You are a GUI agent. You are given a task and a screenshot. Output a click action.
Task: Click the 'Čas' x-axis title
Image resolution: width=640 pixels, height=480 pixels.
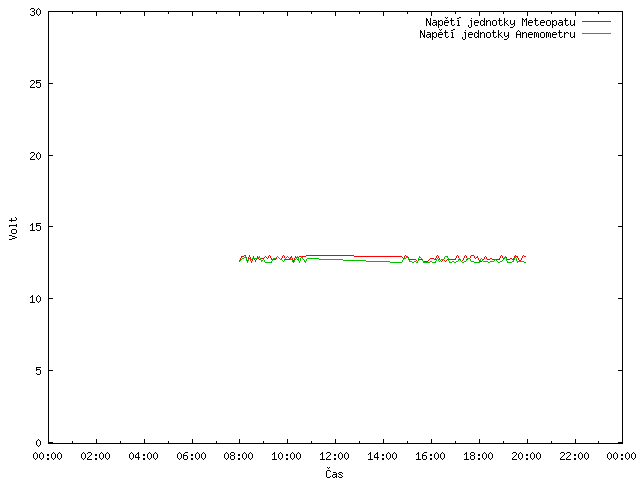click(x=334, y=473)
